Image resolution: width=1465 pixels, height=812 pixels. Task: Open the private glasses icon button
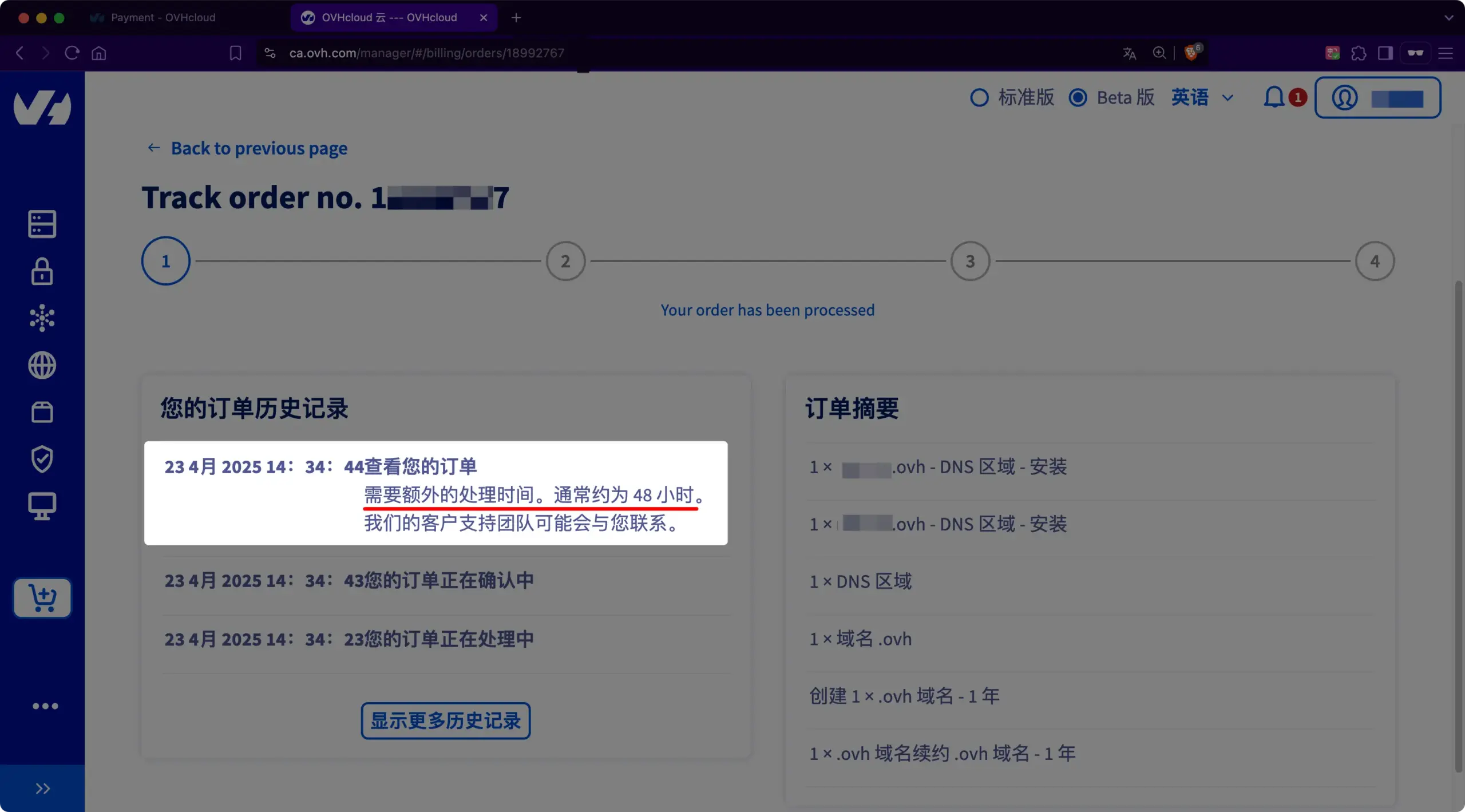click(x=1415, y=53)
